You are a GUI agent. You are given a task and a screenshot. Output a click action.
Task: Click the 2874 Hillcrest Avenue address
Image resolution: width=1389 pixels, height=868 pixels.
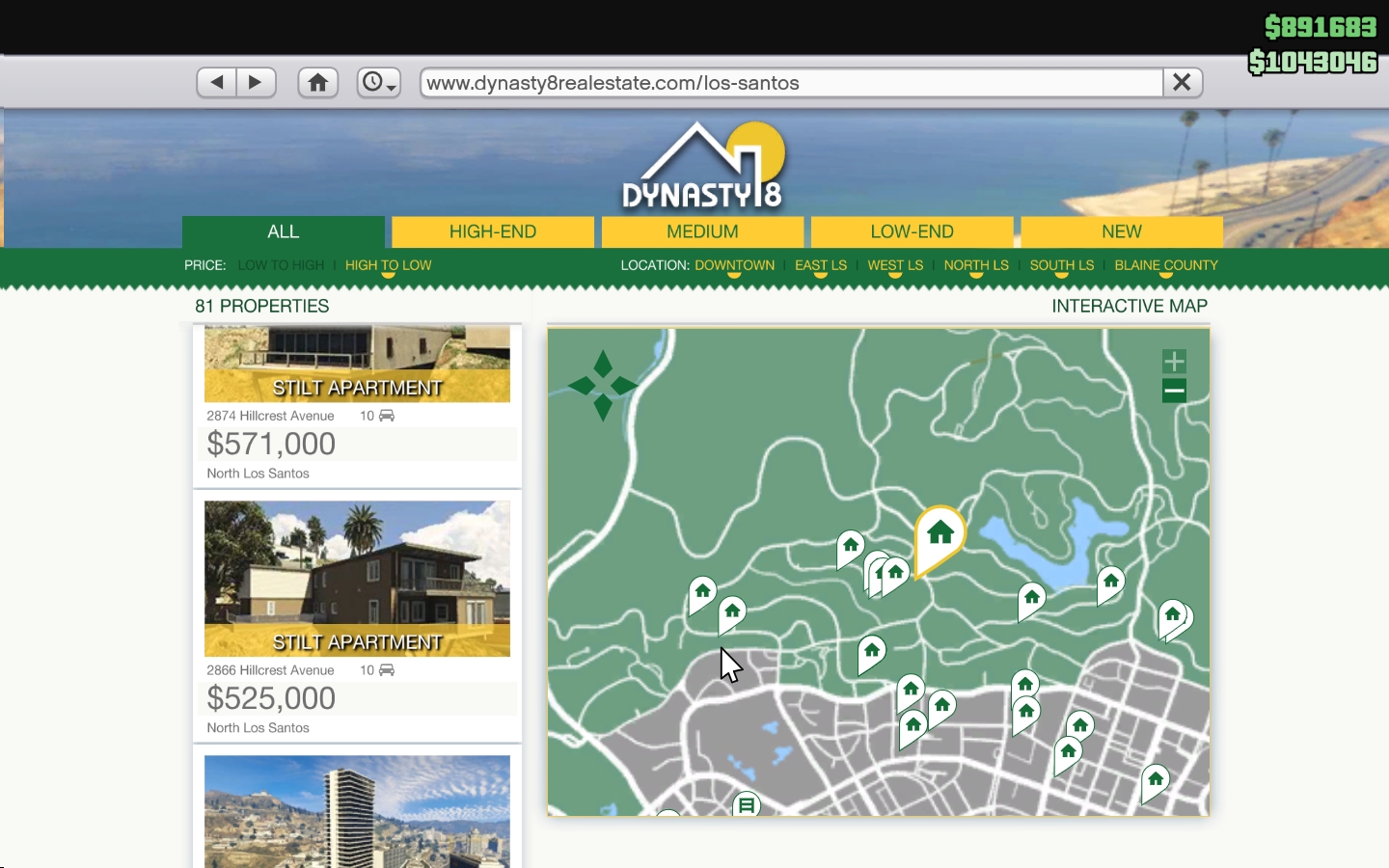click(x=270, y=416)
